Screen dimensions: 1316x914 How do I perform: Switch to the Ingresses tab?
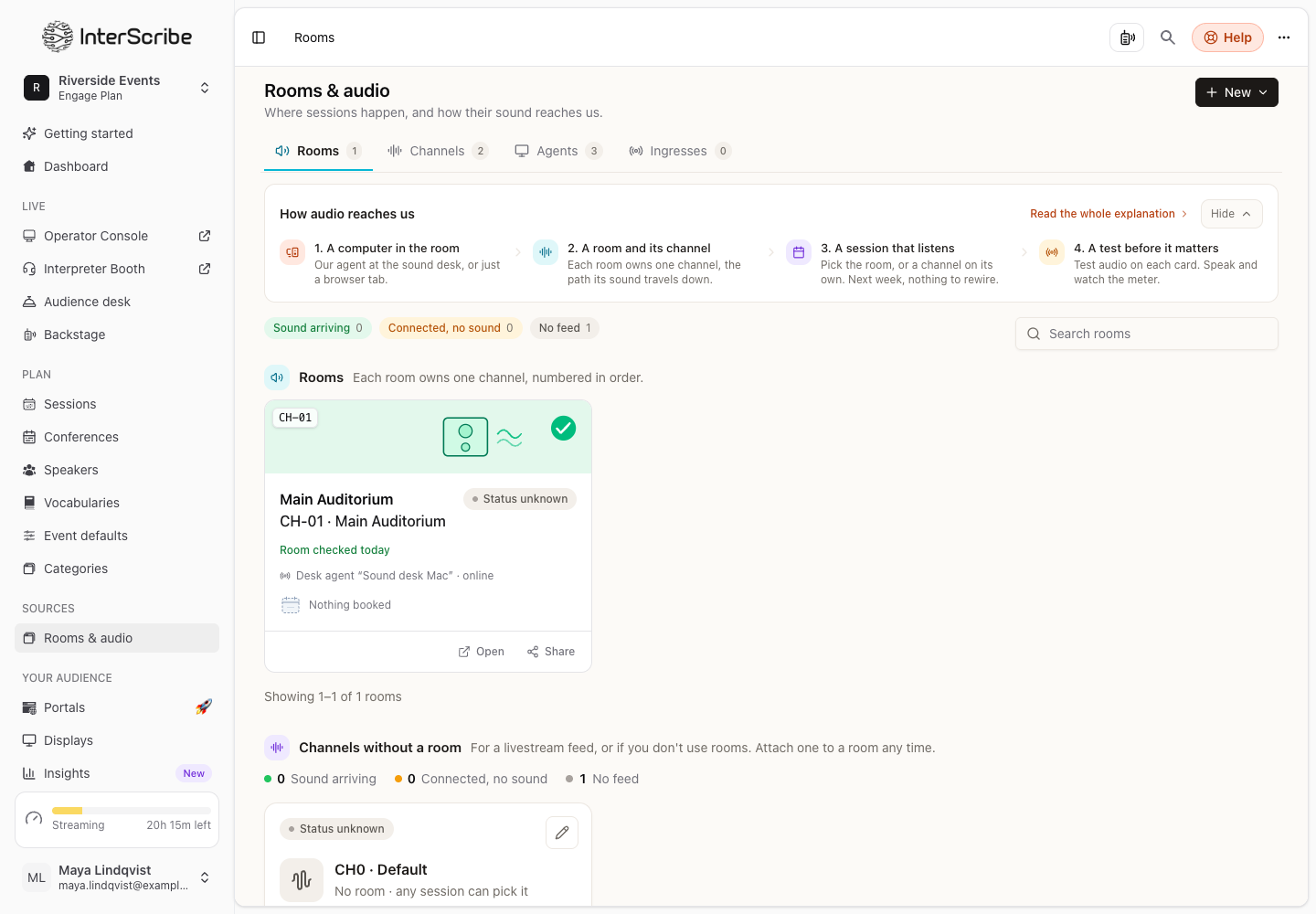(x=679, y=151)
